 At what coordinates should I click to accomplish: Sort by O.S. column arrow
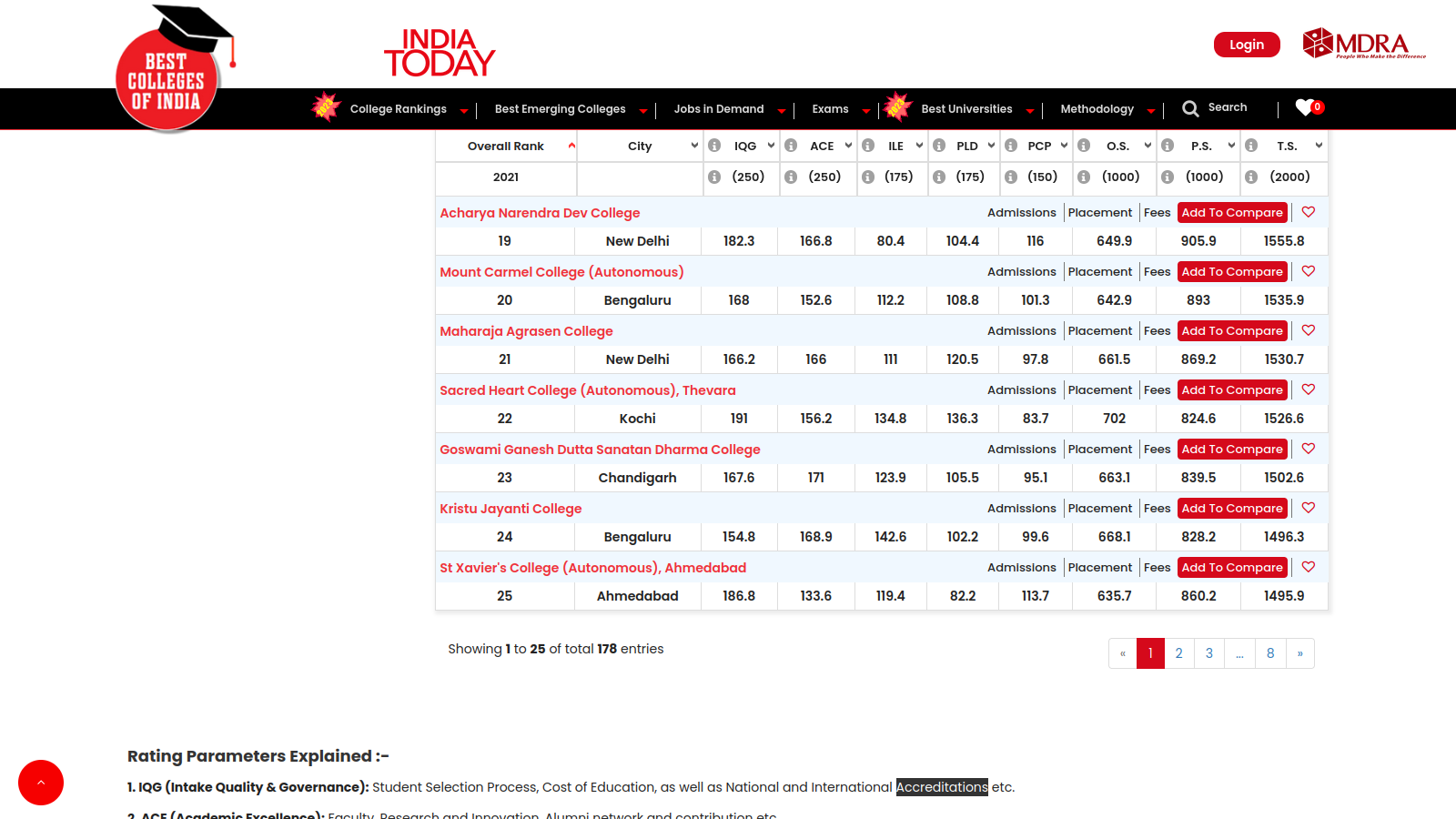pos(1148,146)
